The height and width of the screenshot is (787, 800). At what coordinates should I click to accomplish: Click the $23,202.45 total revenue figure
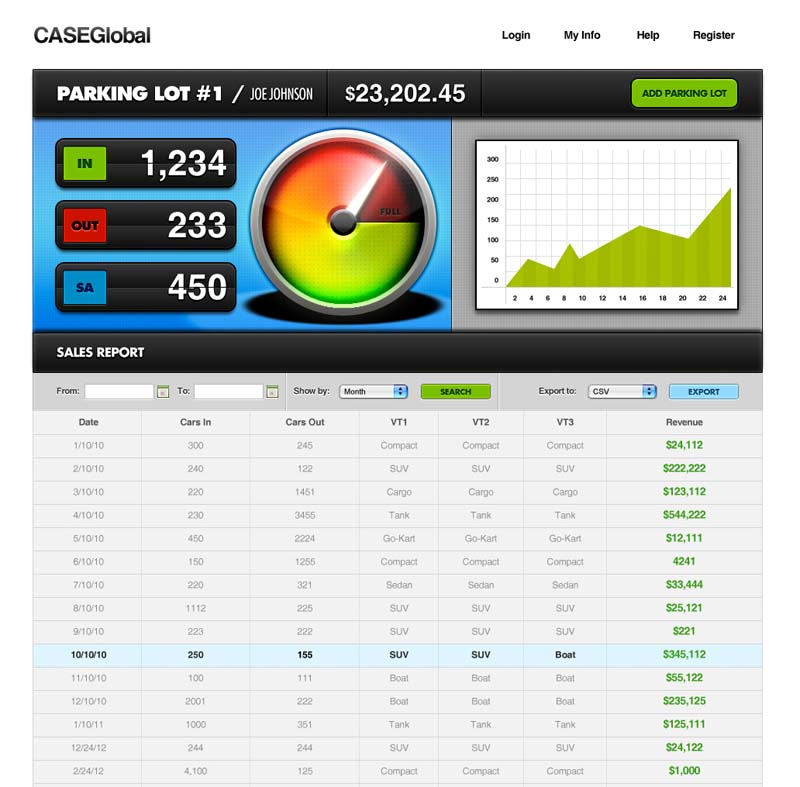(x=405, y=93)
